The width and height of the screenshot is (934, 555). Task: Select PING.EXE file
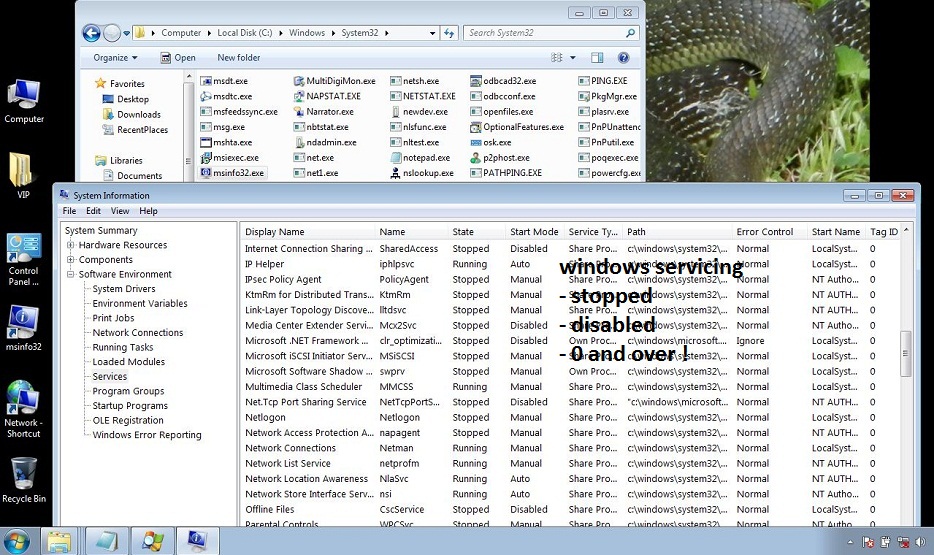pos(603,80)
